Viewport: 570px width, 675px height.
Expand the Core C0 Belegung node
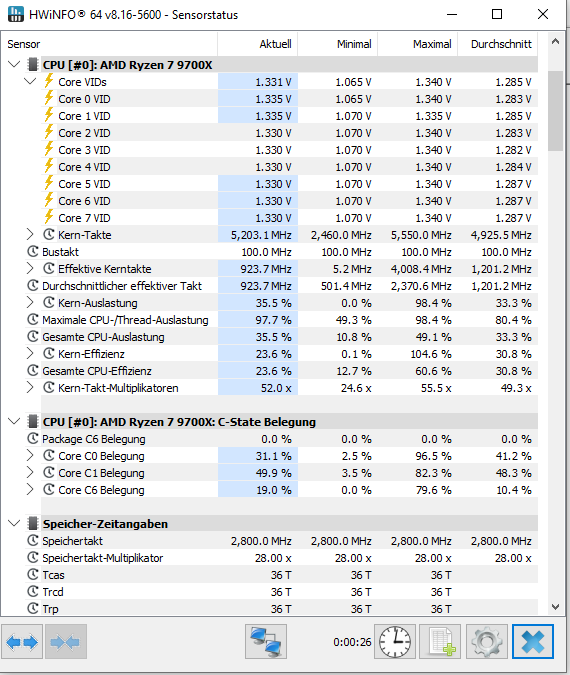pos(30,455)
